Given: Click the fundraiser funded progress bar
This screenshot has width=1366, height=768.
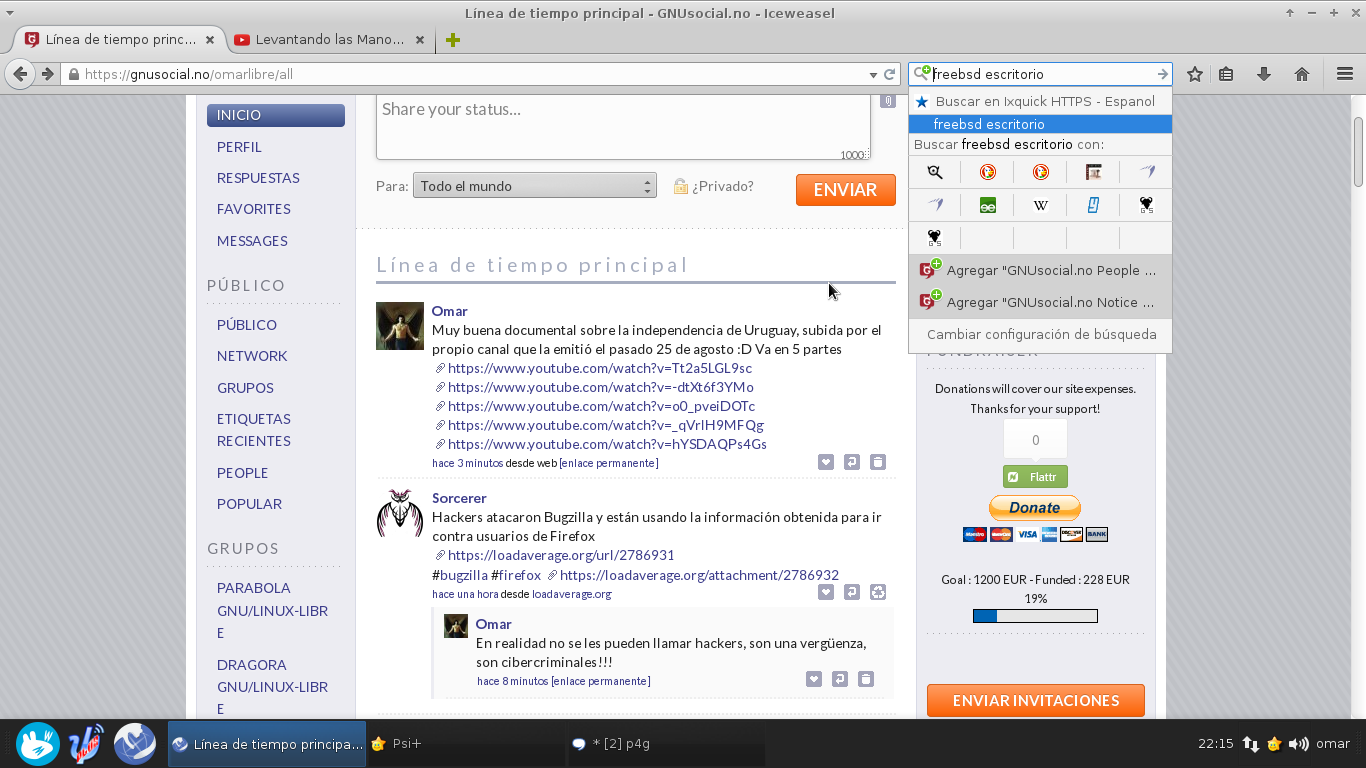Looking at the screenshot, I should point(1035,616).
